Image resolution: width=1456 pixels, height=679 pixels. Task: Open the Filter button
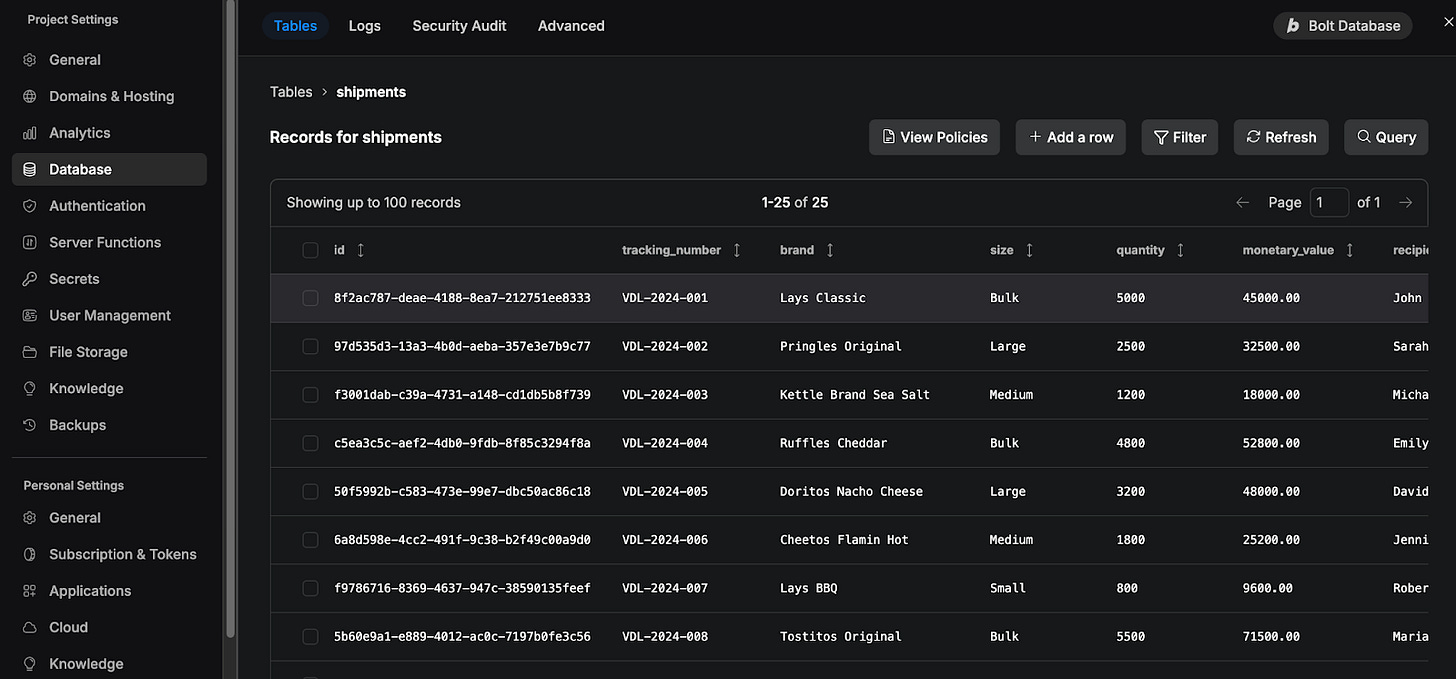[x=1180, y=137]
